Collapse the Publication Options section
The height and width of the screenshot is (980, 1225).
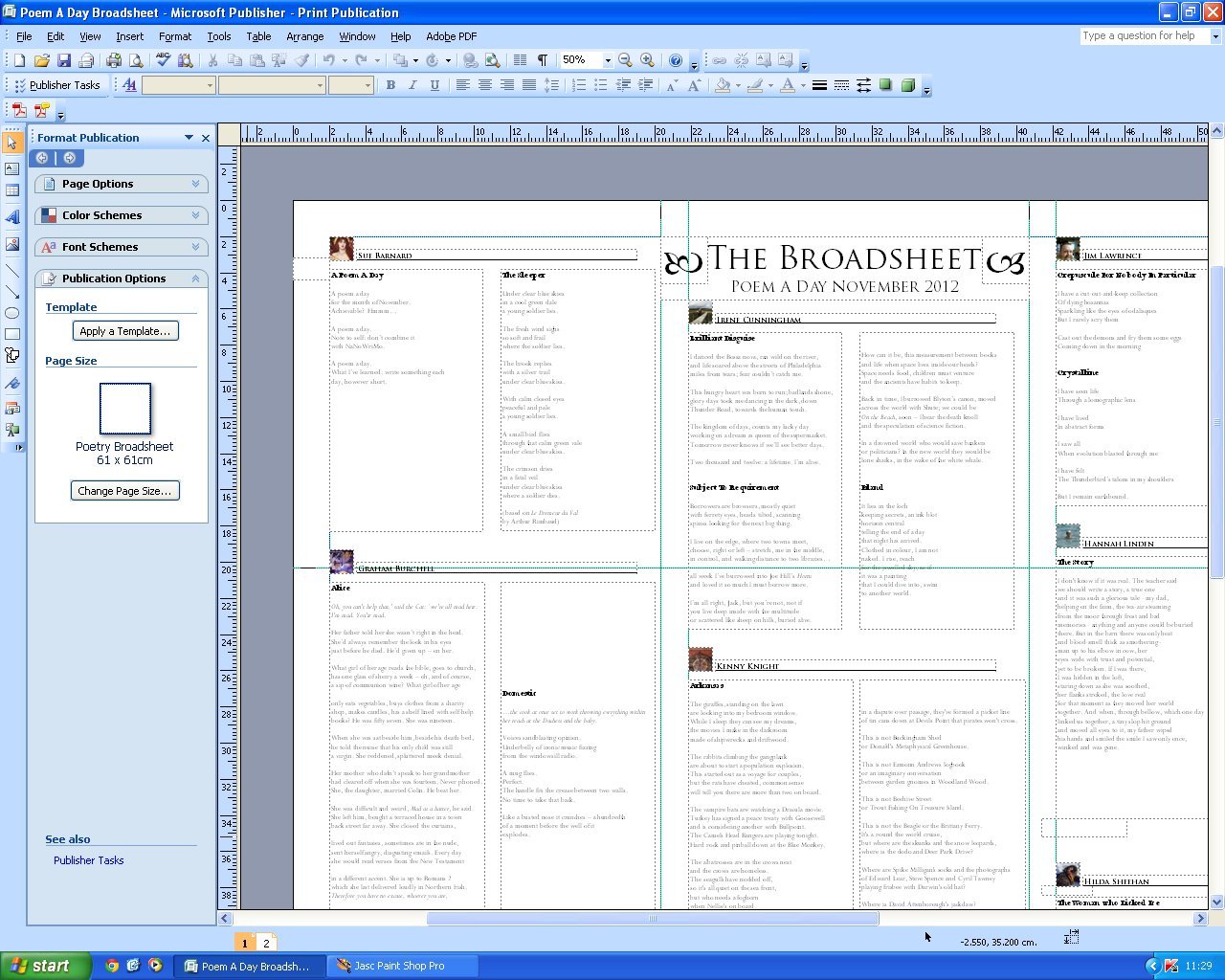[197, 278]
